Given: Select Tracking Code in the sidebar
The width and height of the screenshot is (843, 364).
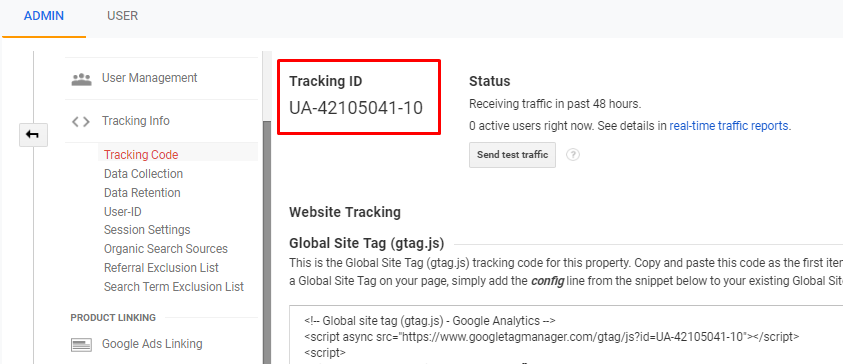Looking at the screenshot, I should (141, 155).
